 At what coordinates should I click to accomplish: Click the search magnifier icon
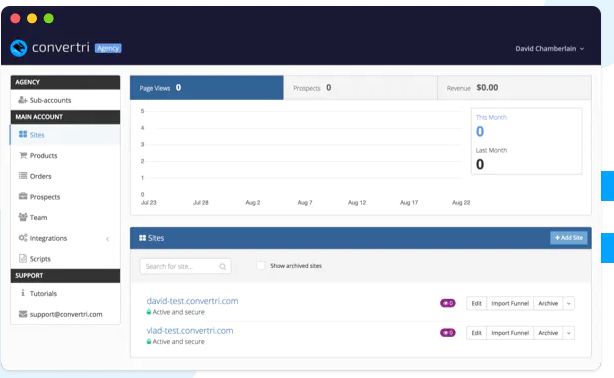tap(222, 267)
